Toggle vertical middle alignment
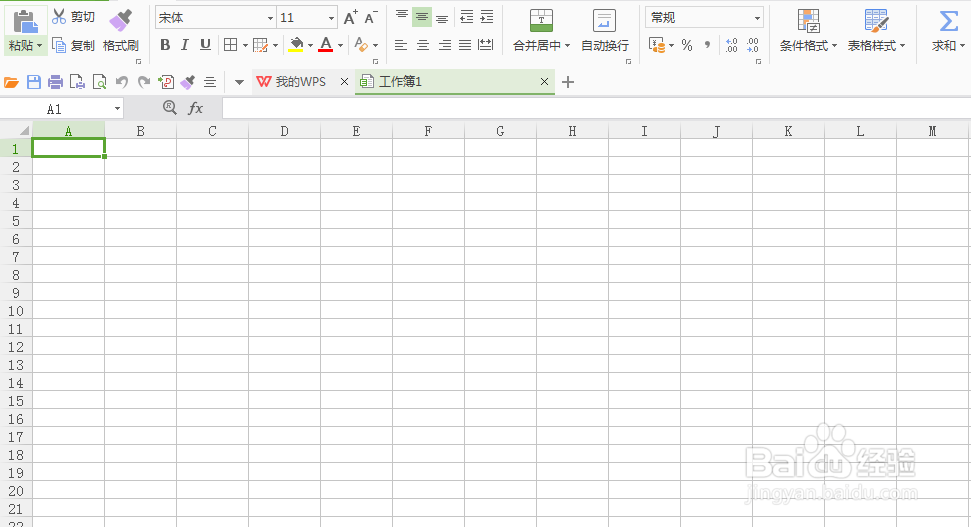Screen dimensions: 971x527 coord(422,17)
